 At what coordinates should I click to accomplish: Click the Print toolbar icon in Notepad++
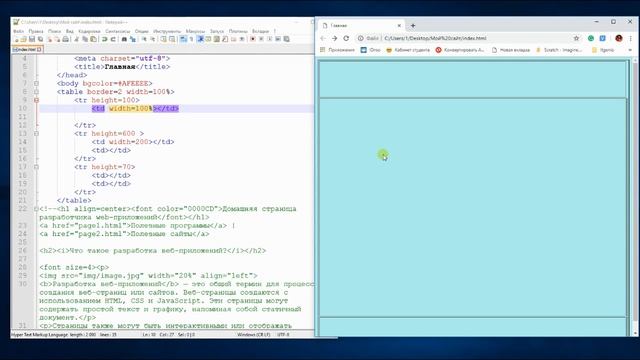[x=65, y=39]
